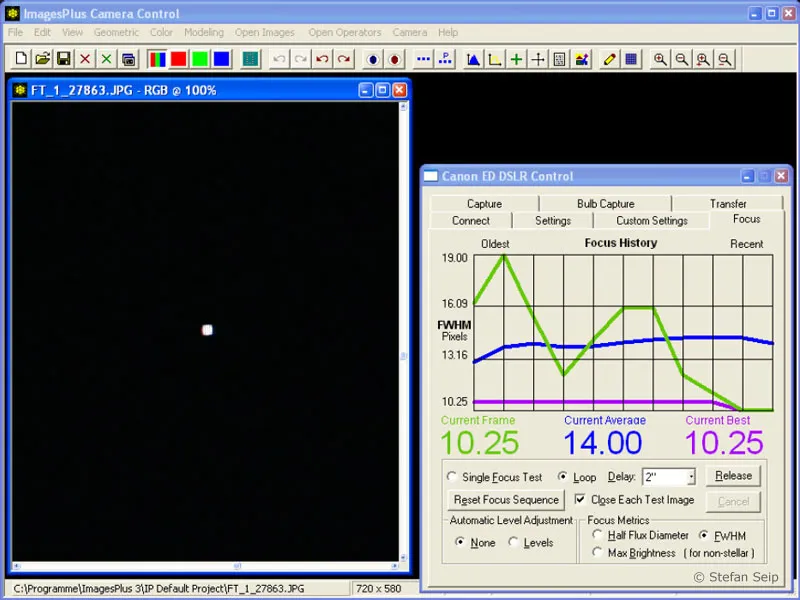Click the first zoom out magnifier
This screenshot has height=600, width=800.
pos(682,59)
